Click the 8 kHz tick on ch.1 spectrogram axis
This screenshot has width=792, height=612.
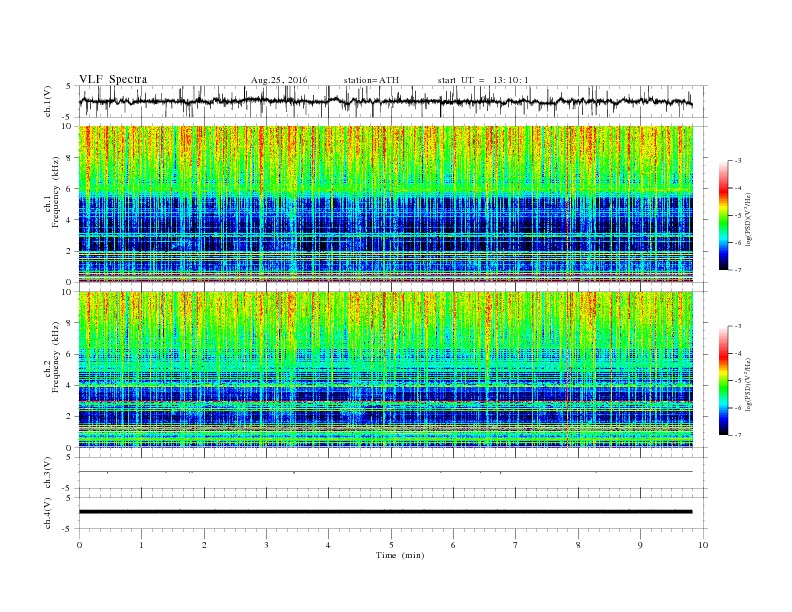point(69,158)
